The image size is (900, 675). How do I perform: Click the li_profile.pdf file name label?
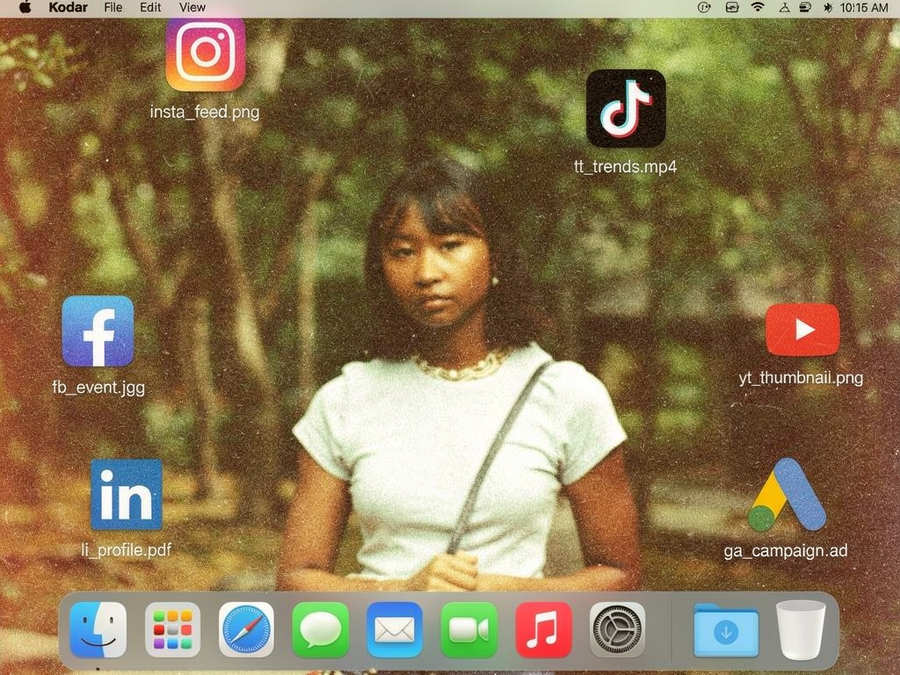click(x=126, y=550)
